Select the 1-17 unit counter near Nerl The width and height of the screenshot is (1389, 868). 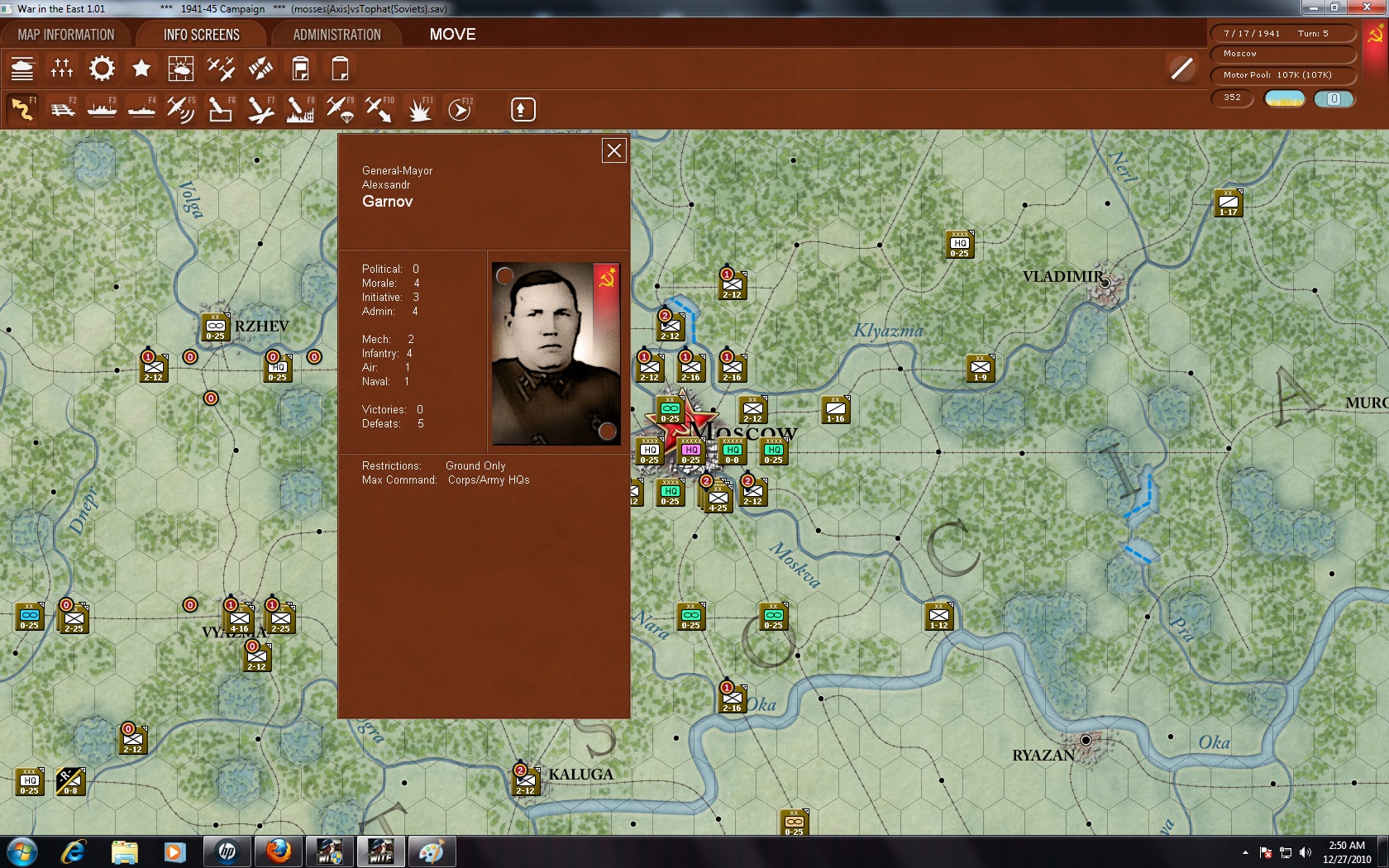pos(1228,203)
